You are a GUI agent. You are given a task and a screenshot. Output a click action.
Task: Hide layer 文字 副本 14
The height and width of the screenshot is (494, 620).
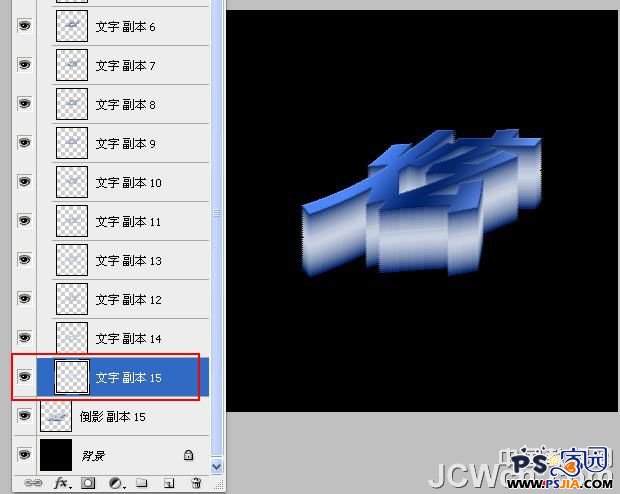(25, 337)
